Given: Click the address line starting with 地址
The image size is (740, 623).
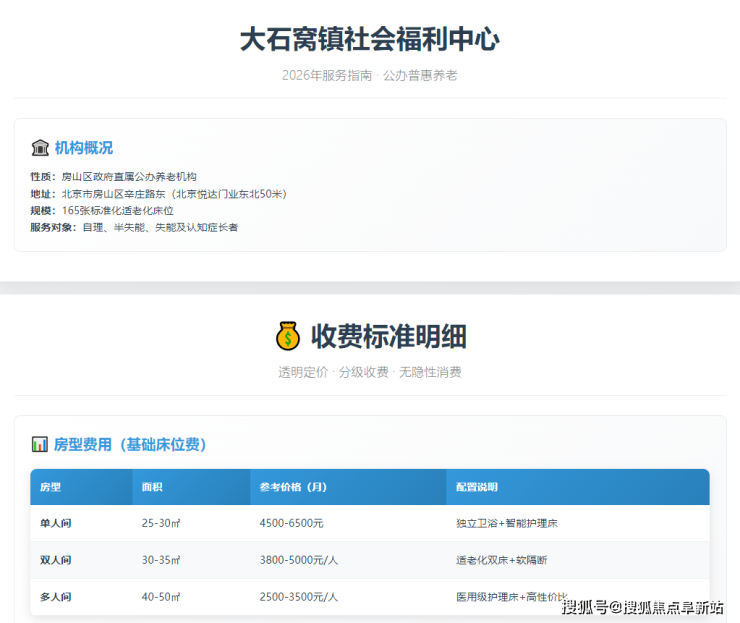Looking at the screenshot, I should (x=158, y=194).
